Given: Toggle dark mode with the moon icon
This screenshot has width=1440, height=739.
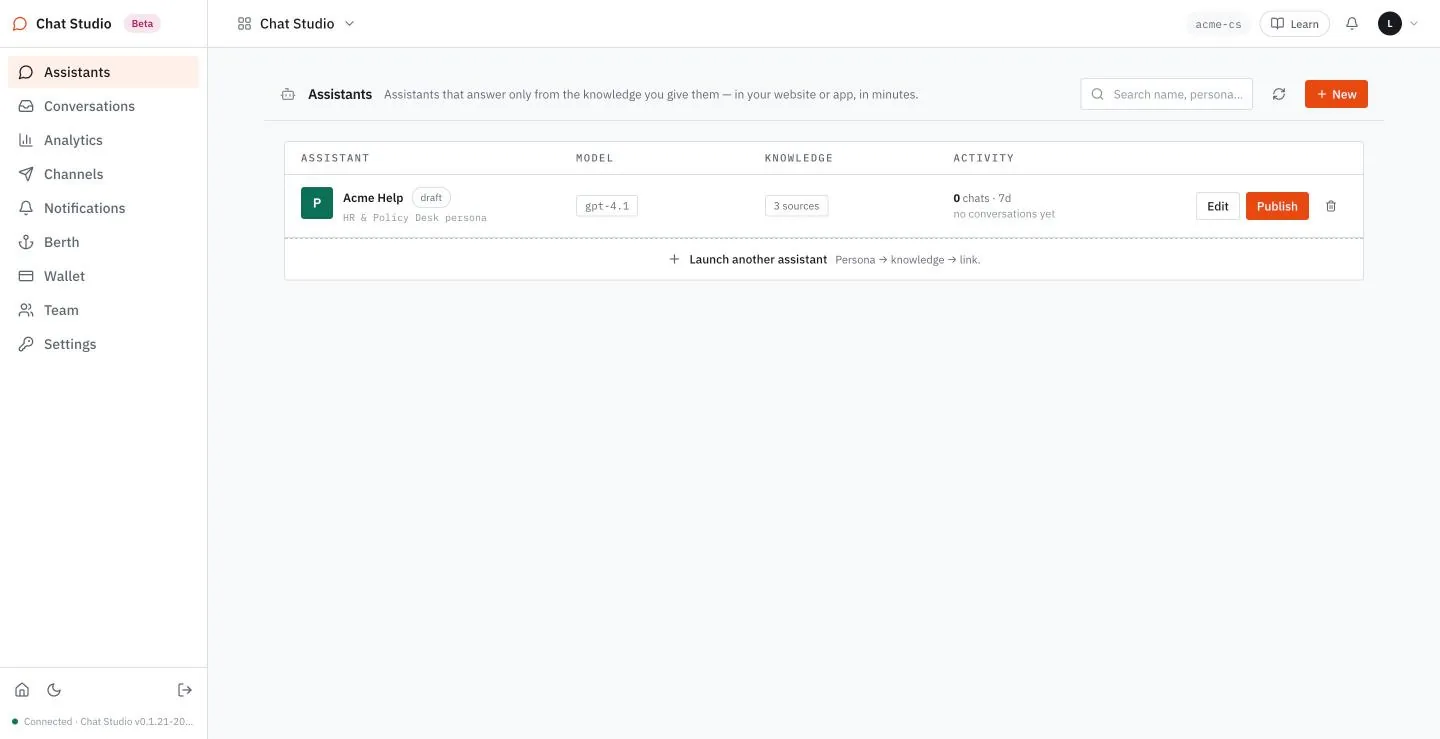Looking at the screenshot, I should click(x=54, y=690).
